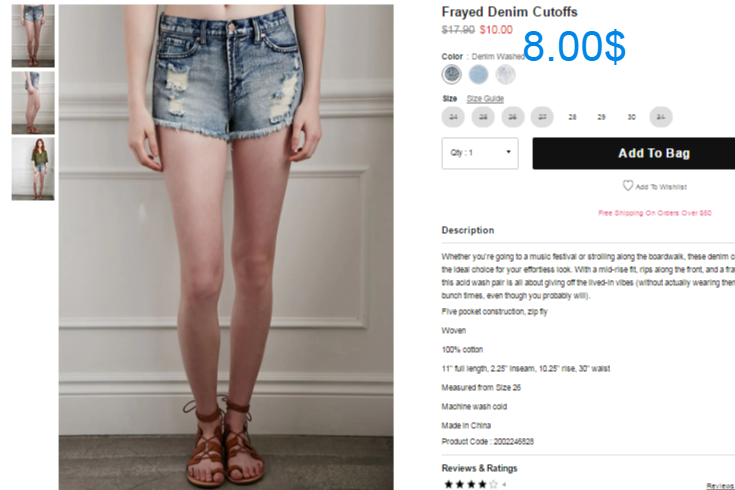View the first front-view thumbnail

click(33, 36)
